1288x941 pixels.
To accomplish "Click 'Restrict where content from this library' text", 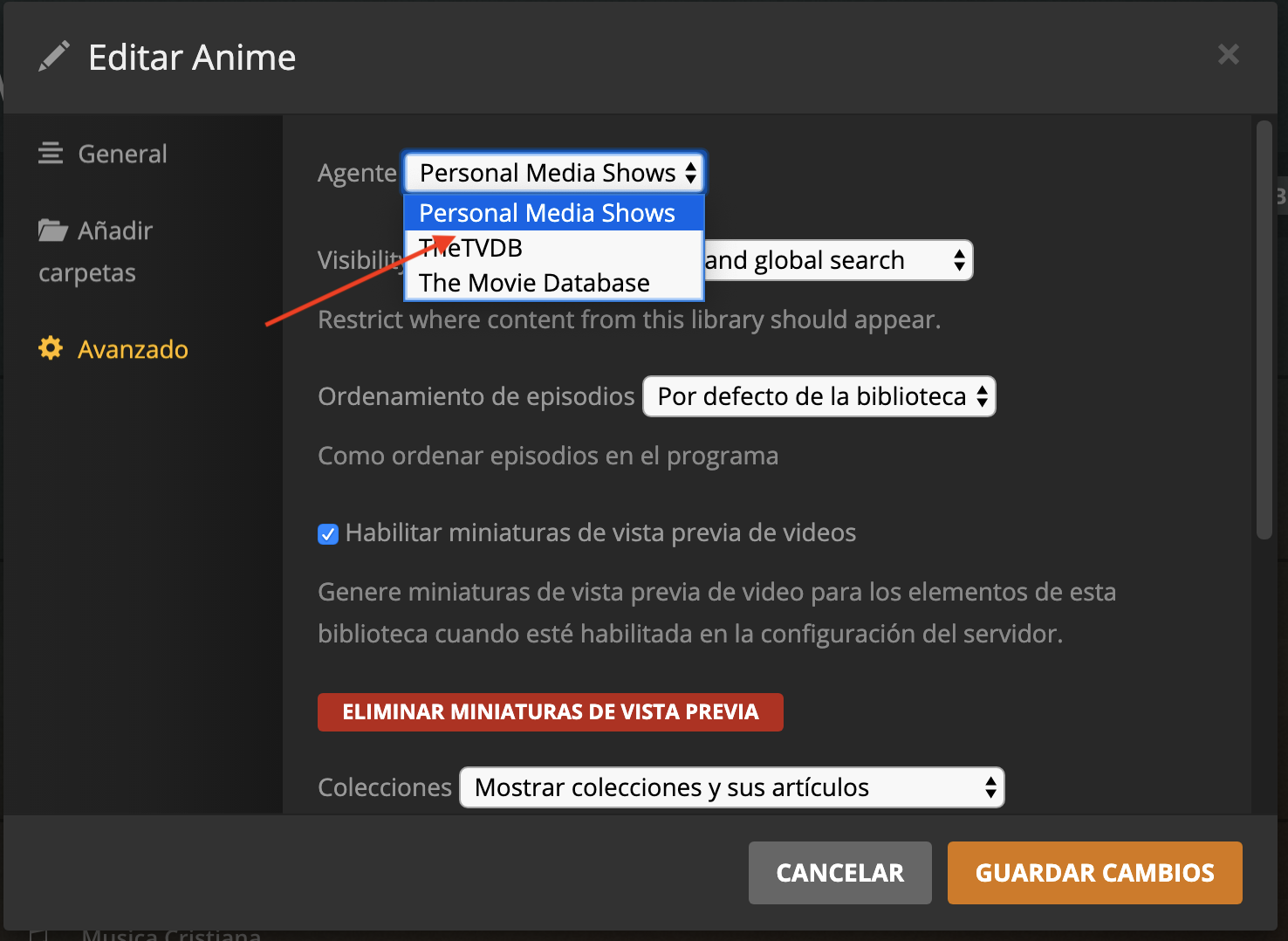I will click(629, 319).
